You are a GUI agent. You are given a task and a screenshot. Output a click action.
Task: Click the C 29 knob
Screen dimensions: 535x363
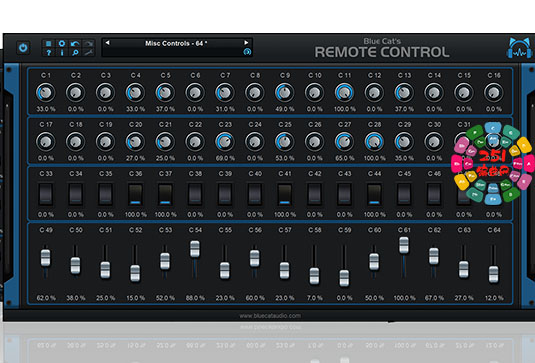tap(404, 142)
